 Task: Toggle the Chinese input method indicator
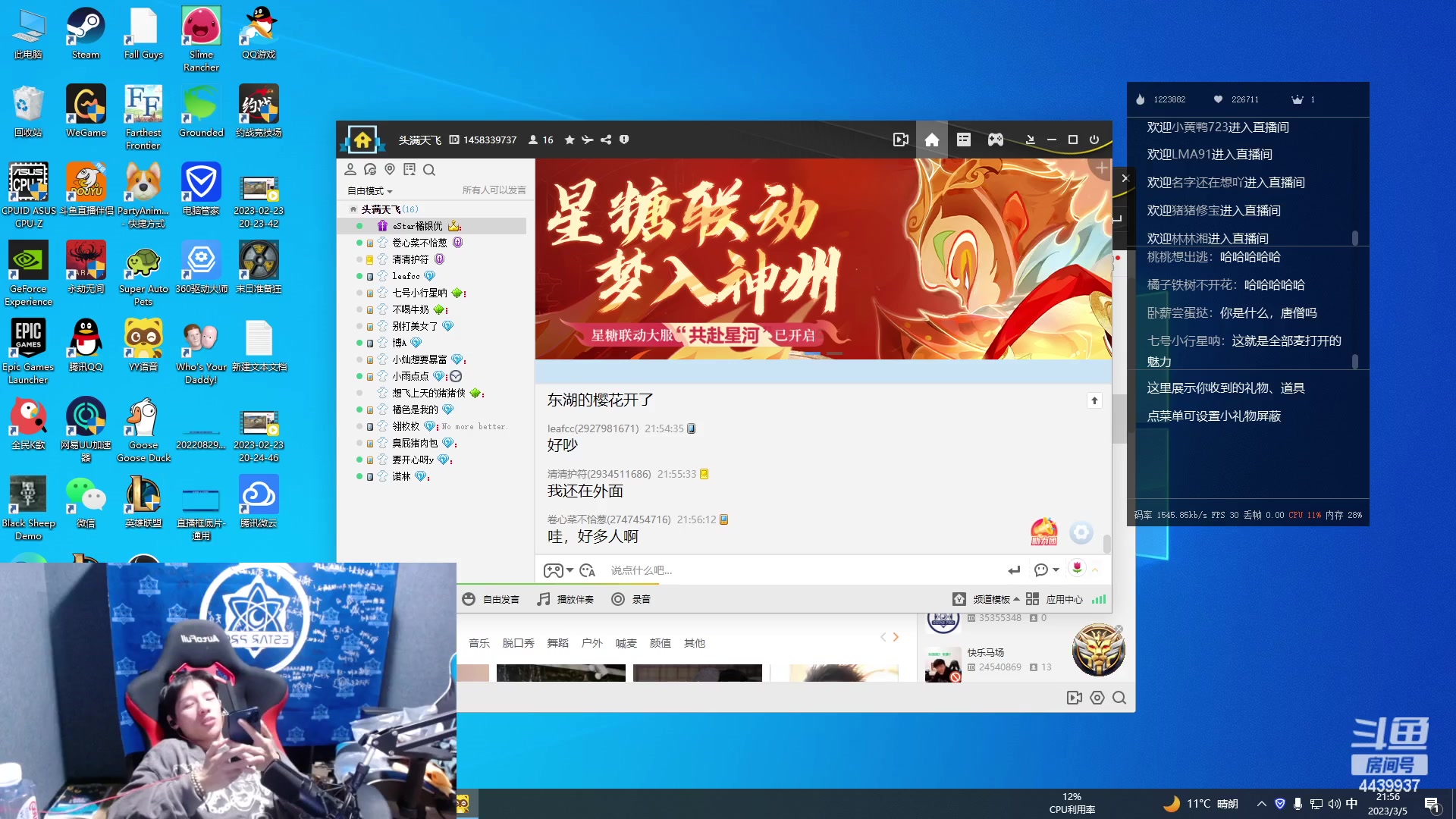(x=1351, y=804)
